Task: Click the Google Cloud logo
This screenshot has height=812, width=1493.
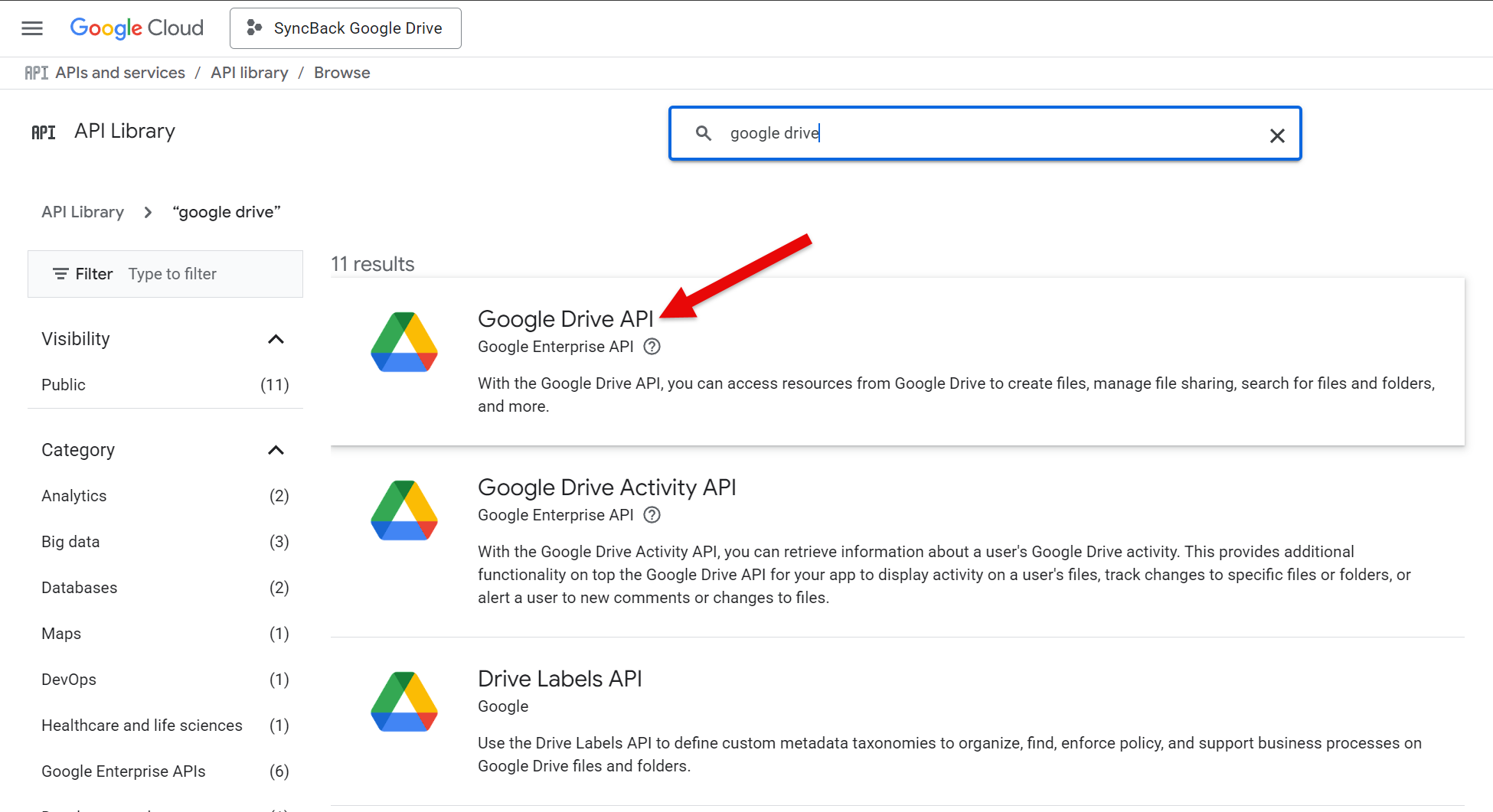Action: coord(137,28)
